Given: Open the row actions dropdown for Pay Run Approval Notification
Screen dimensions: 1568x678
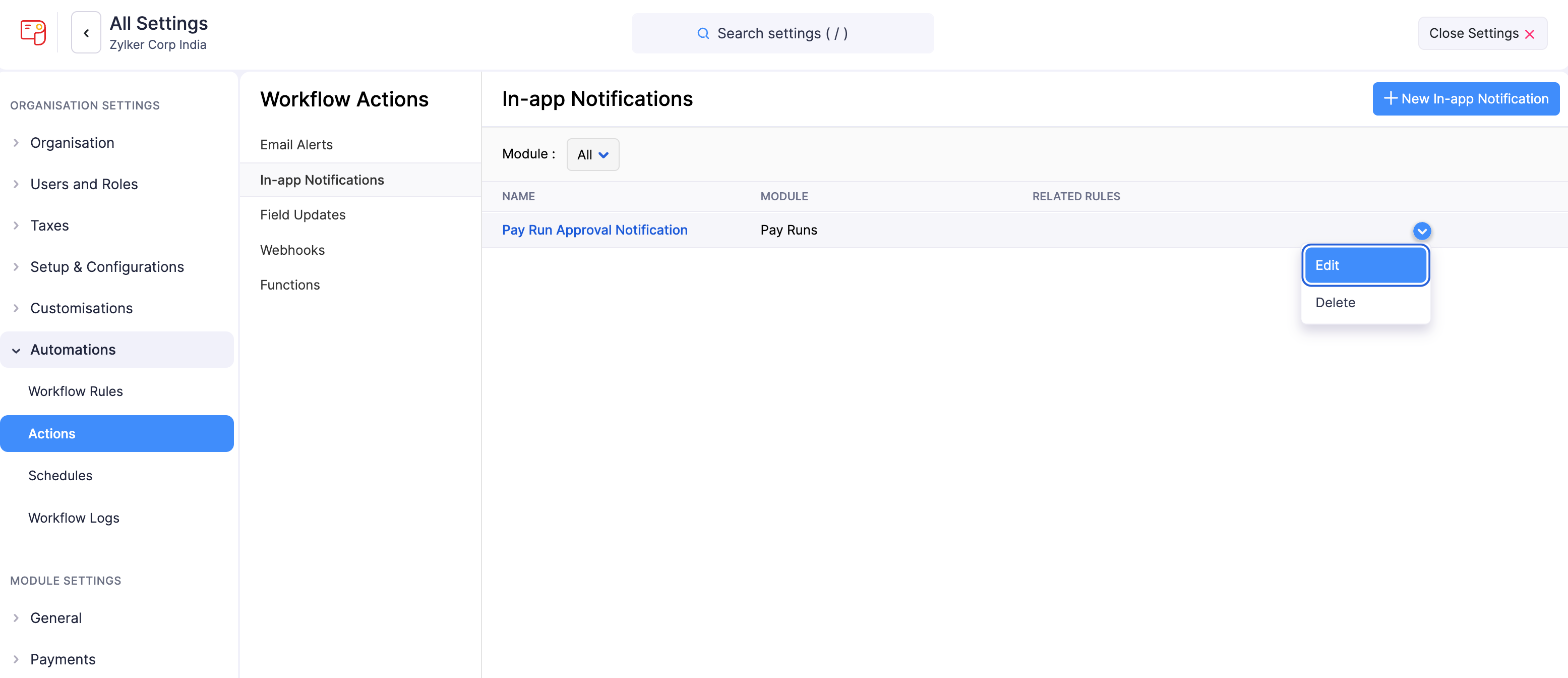Looking at the screenshot, I should click(1422, 231).
